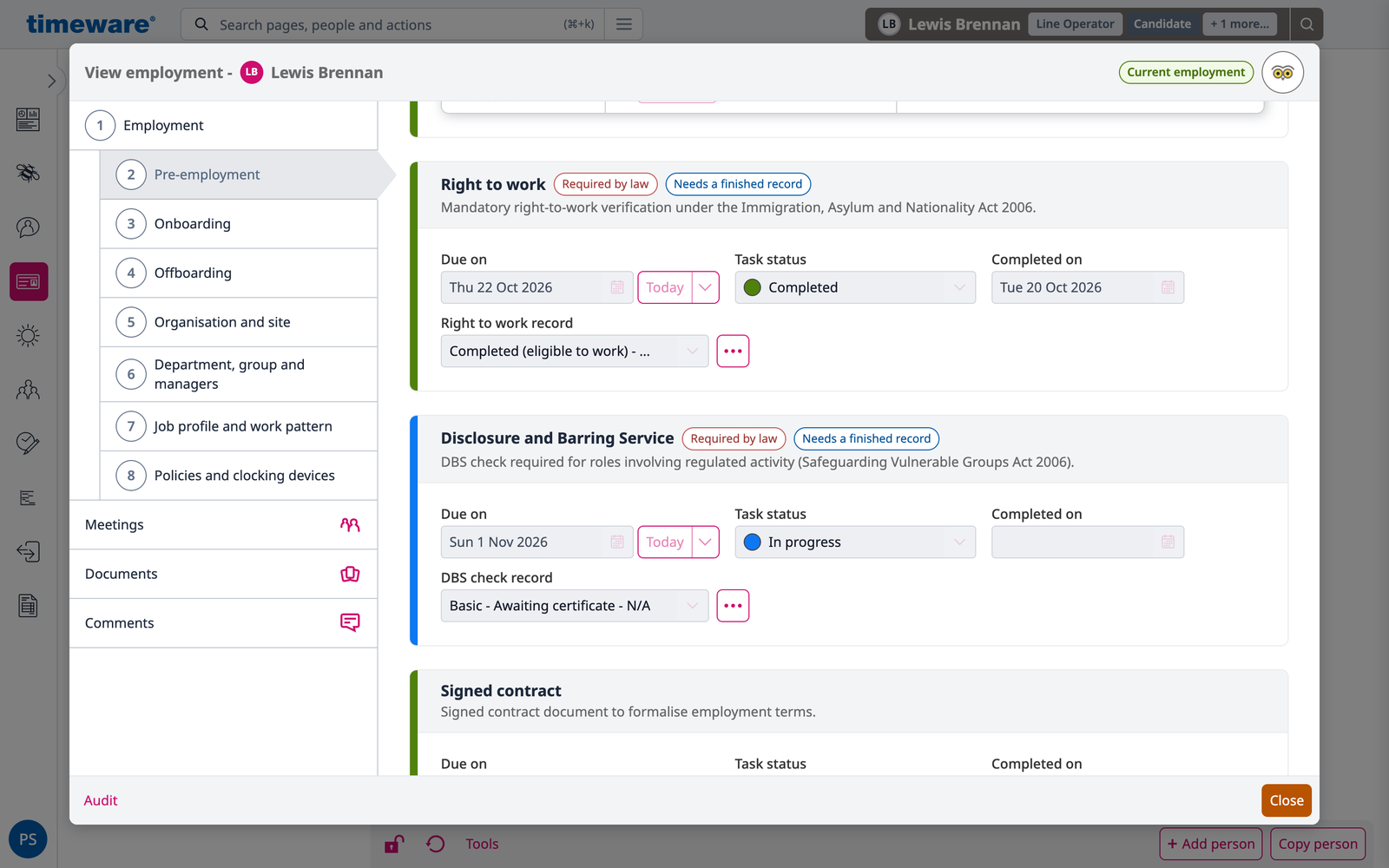Click the DBS Due on date field

coord(537,542)
